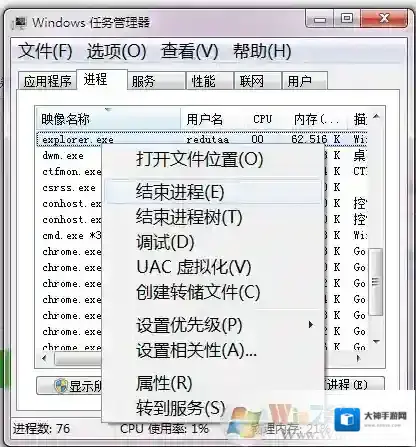Choose UAC 虚拟化(V) in context menu
Screen dimensions: 416x447
pos(213,267)
